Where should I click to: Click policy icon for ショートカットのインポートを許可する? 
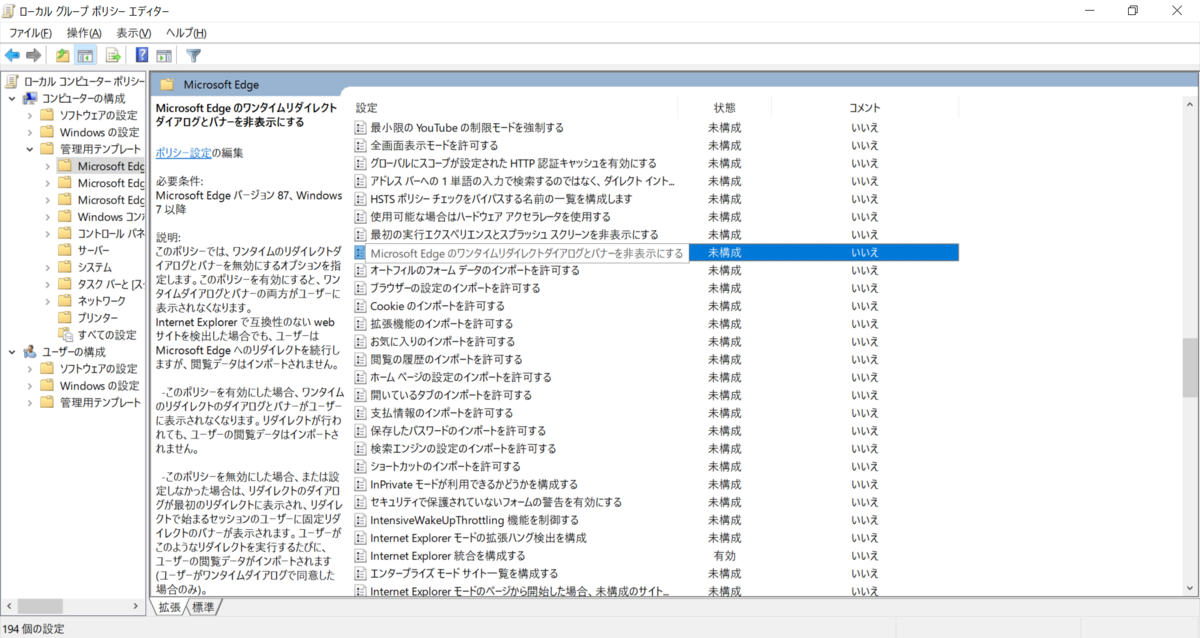[362, 466]
